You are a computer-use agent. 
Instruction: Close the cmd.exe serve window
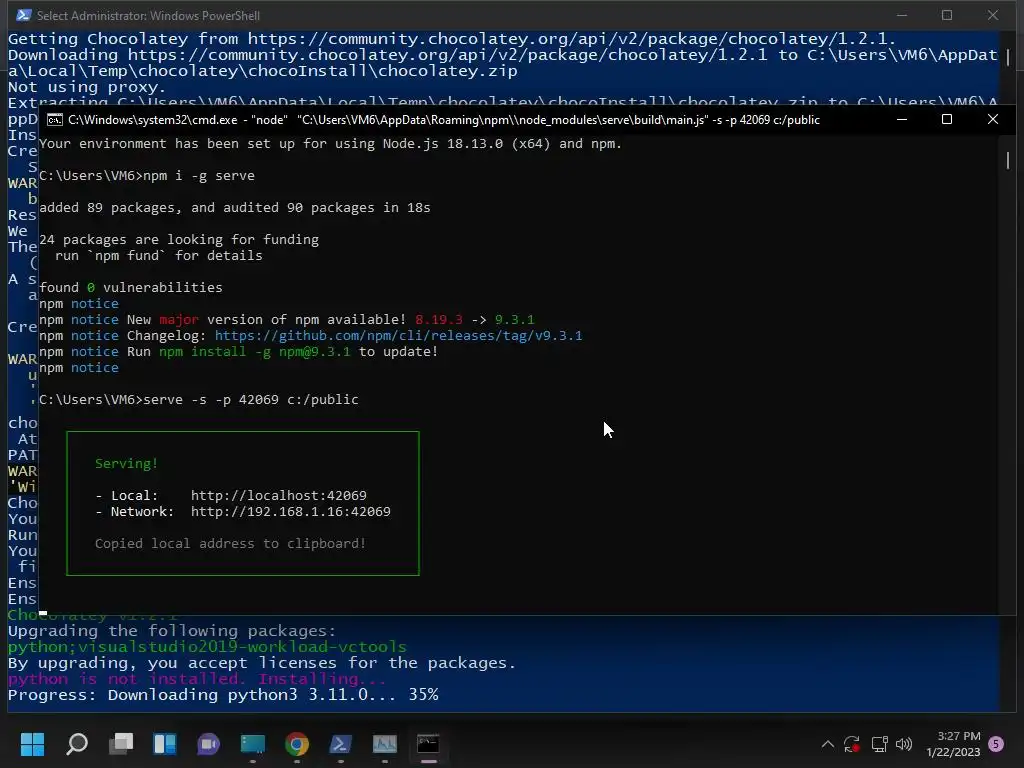click(993, 120)
